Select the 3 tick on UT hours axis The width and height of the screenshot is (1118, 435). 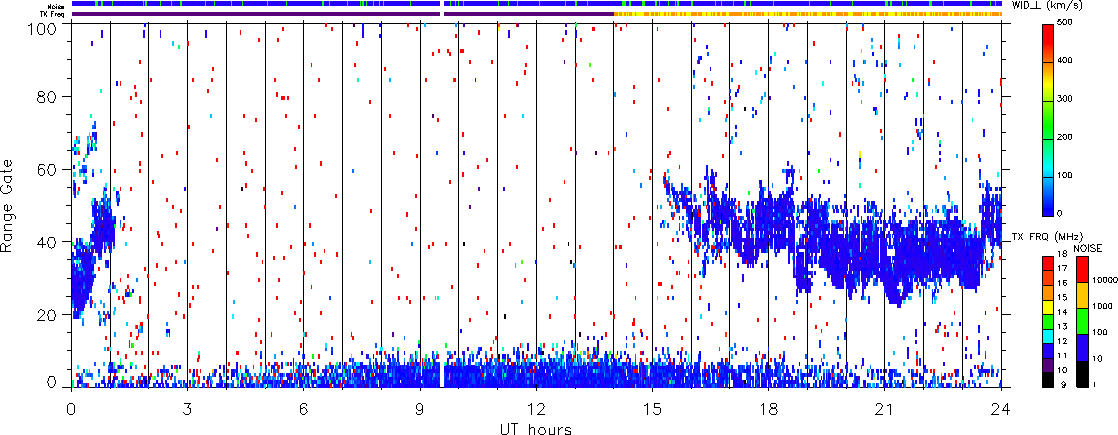tap(187, 409)
